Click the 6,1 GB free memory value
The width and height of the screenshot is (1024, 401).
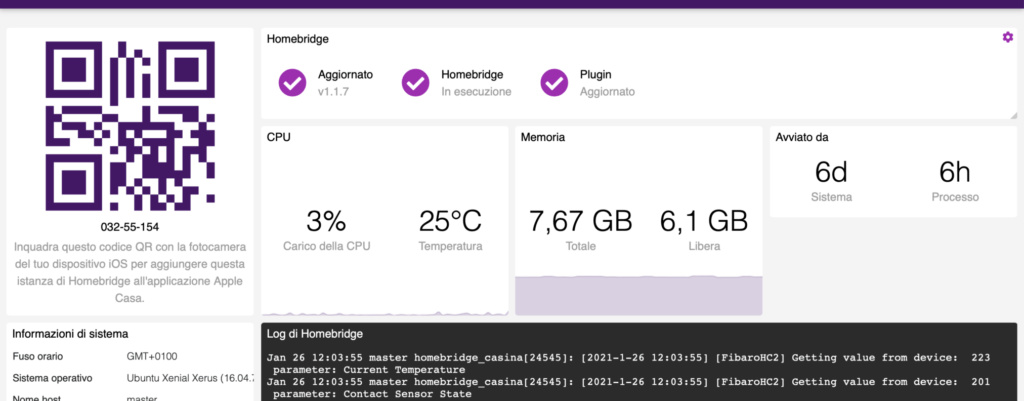(x=703, y=222)
